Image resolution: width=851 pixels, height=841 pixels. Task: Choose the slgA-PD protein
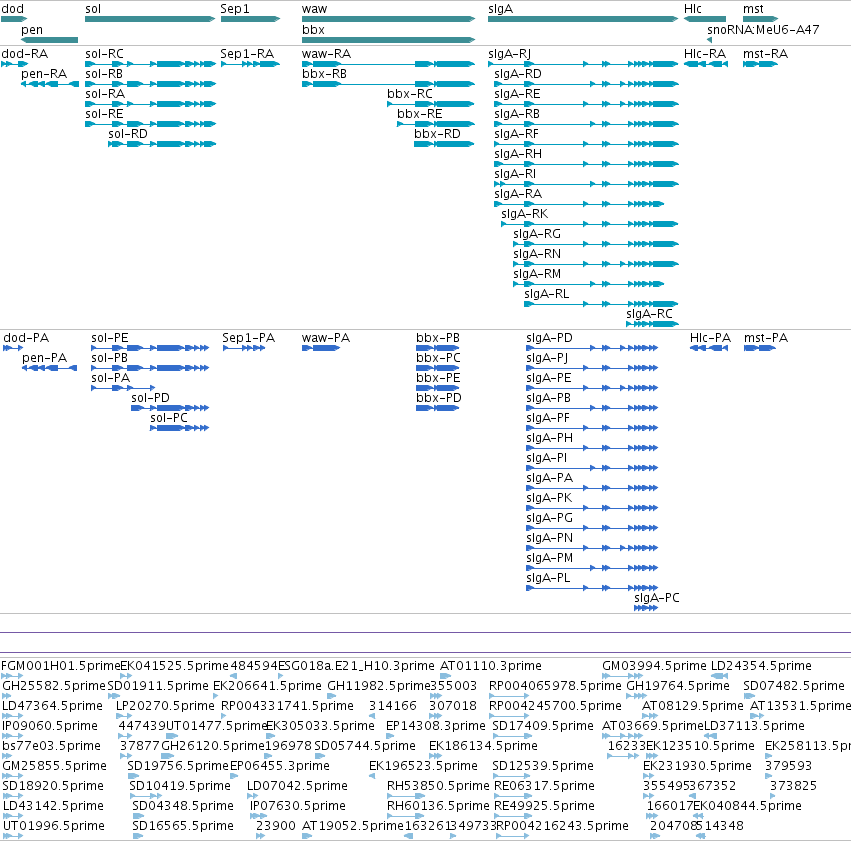tap(592, 348)
